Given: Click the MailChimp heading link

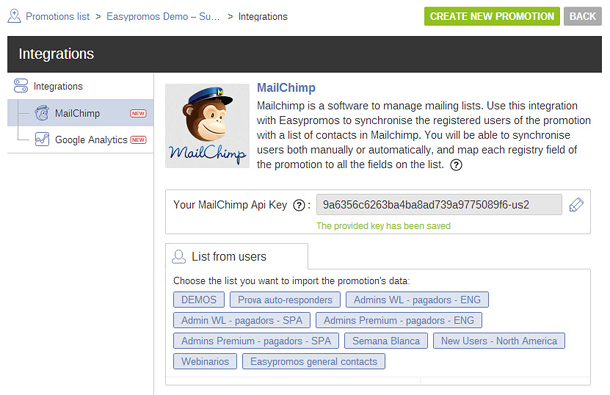Looking at the screenshot, I should pos(286,88).
